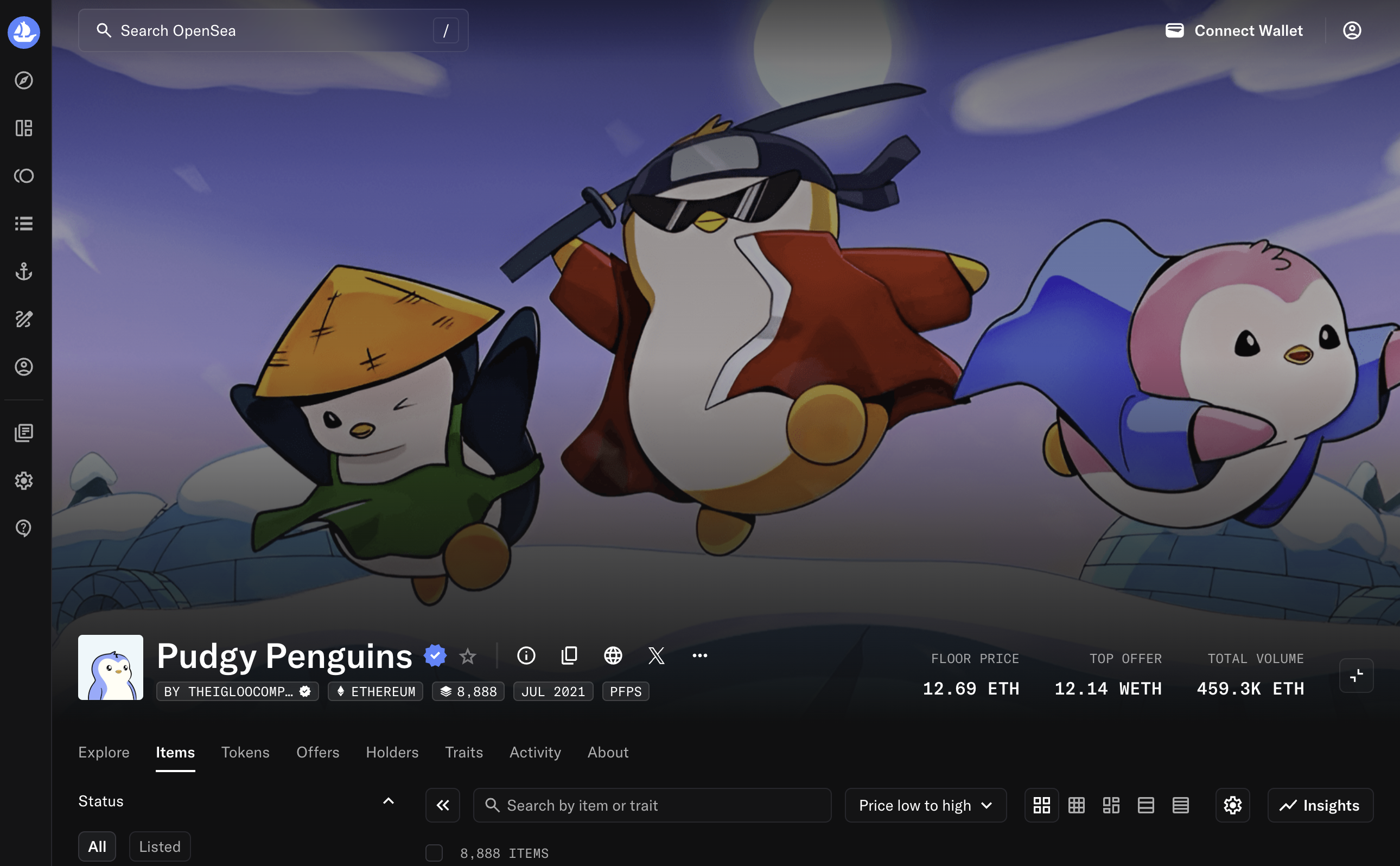Screen dimensions: 1400x866
Task: Open the X (Twitter) link icon
Action: (x=656, y=655)
